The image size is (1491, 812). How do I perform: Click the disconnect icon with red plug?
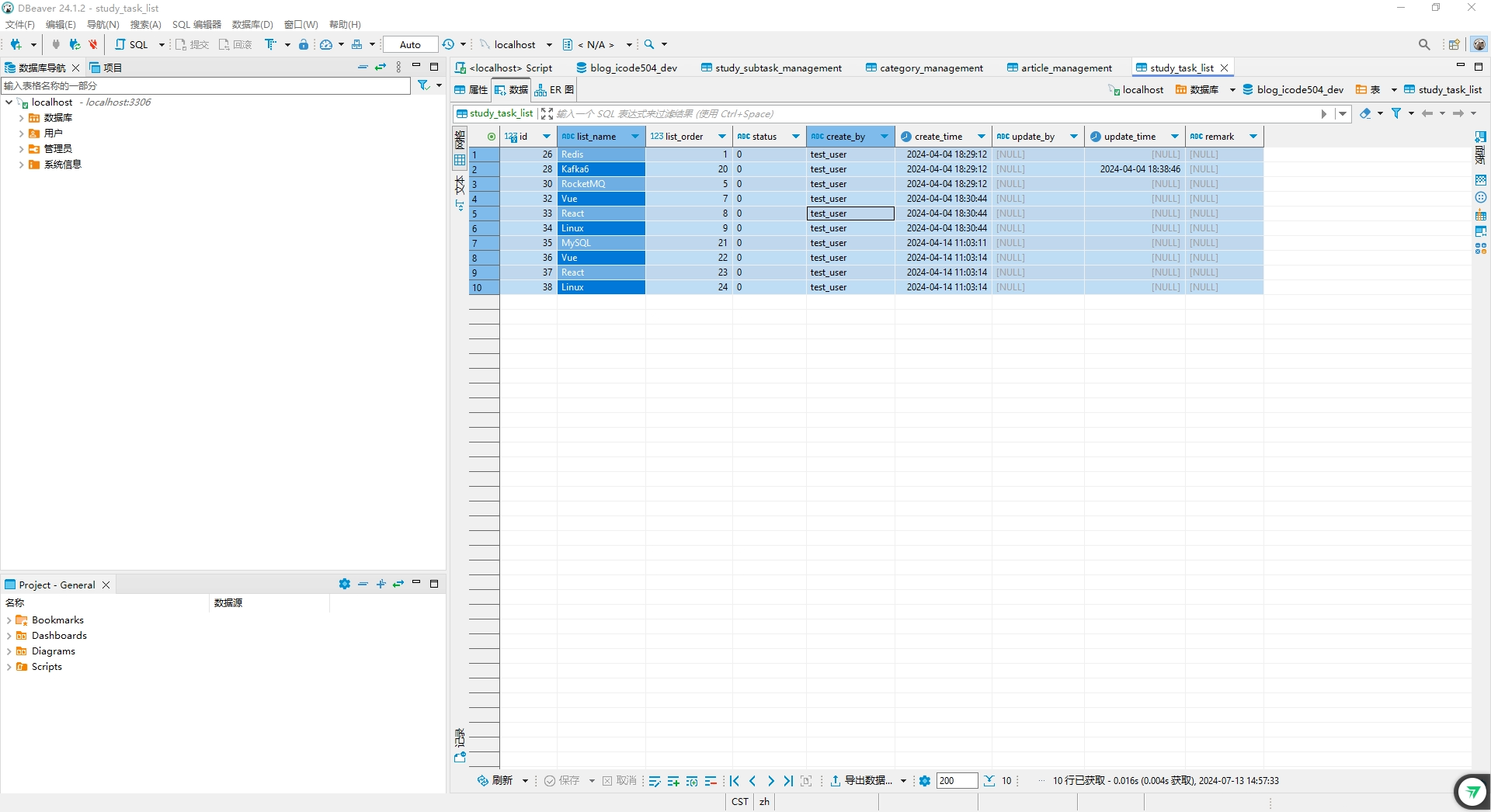(93, 44)
